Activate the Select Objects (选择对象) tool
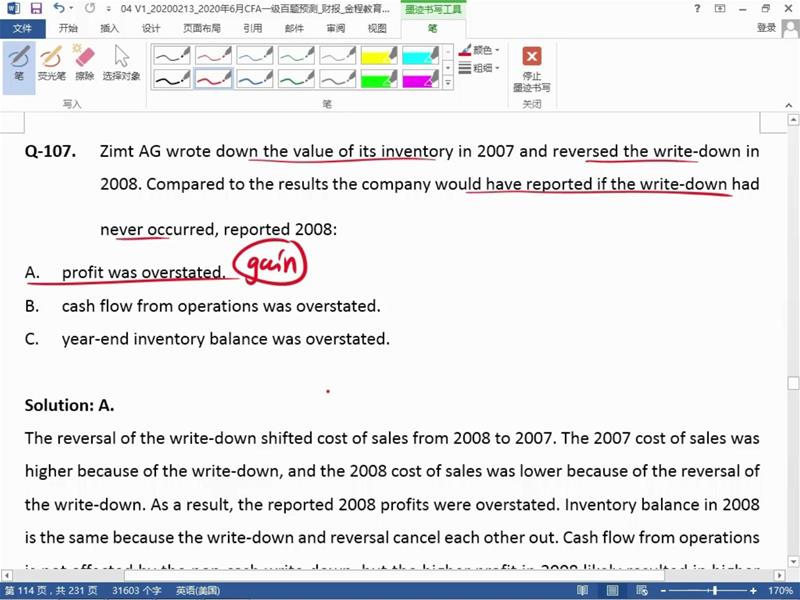The width and height of the screenshot is (800, 600). 122,62
